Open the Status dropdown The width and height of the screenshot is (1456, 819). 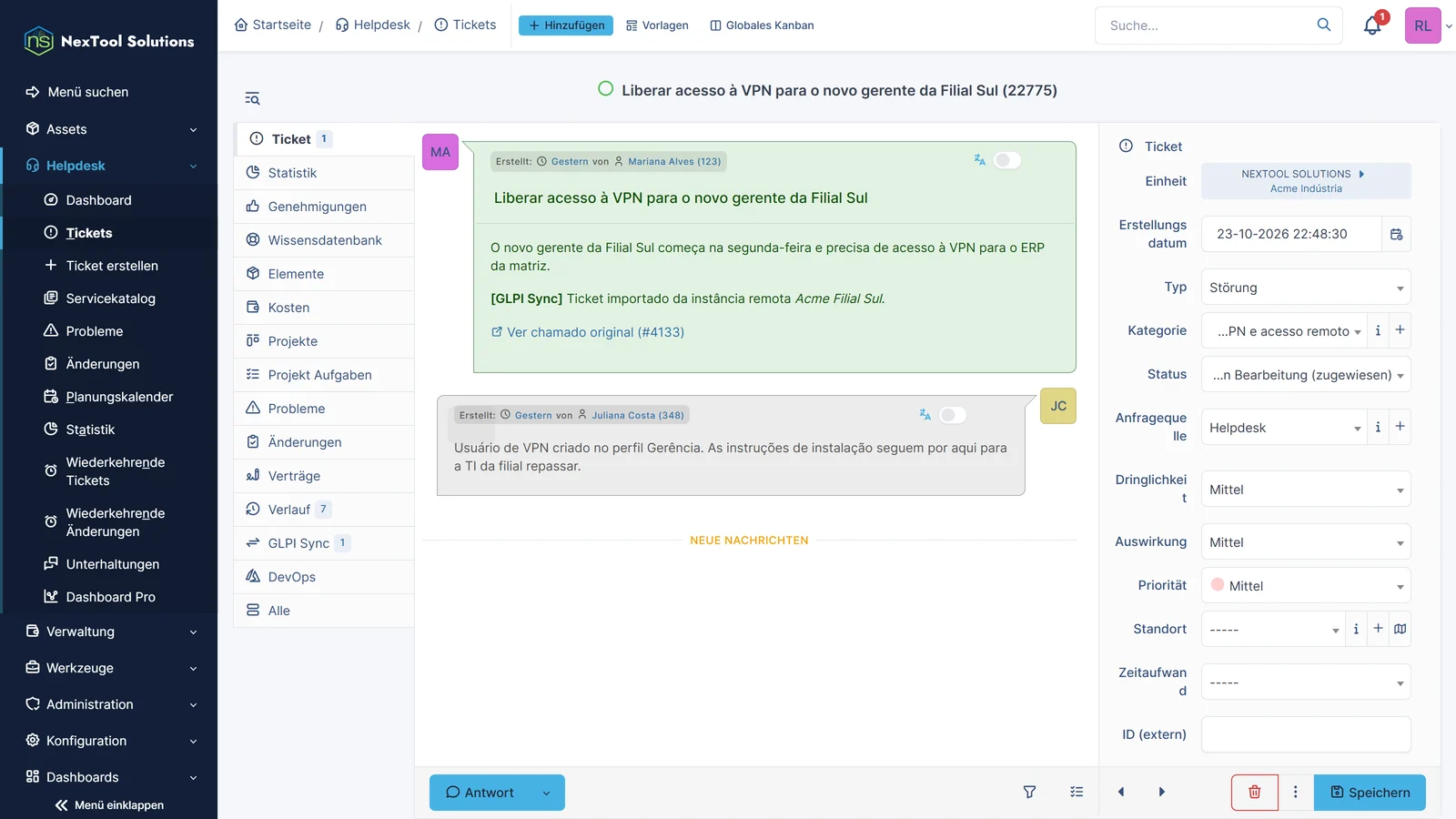(1306, 375)
